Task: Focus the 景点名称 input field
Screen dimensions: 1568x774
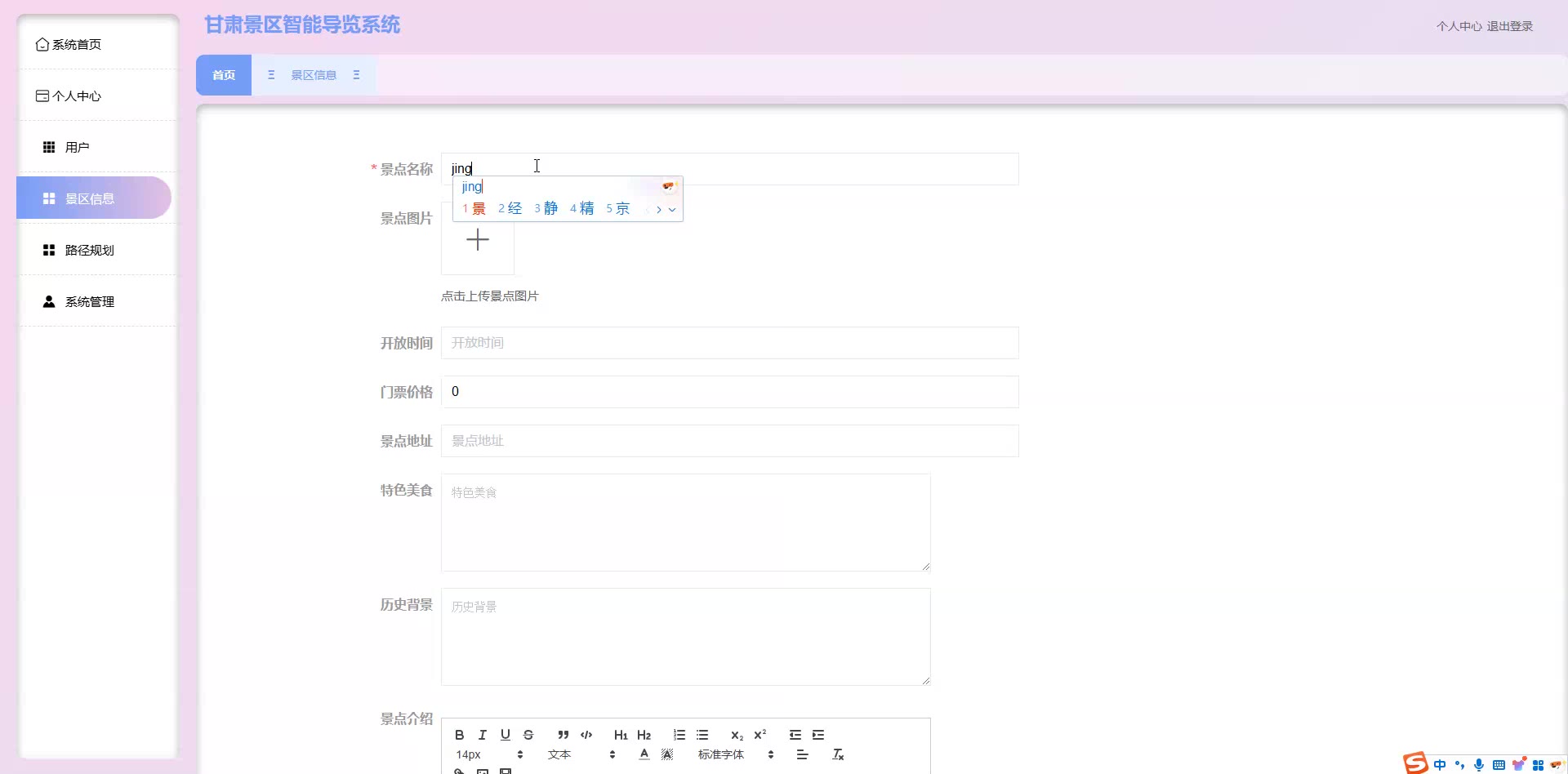Action: tap(730, 169)
